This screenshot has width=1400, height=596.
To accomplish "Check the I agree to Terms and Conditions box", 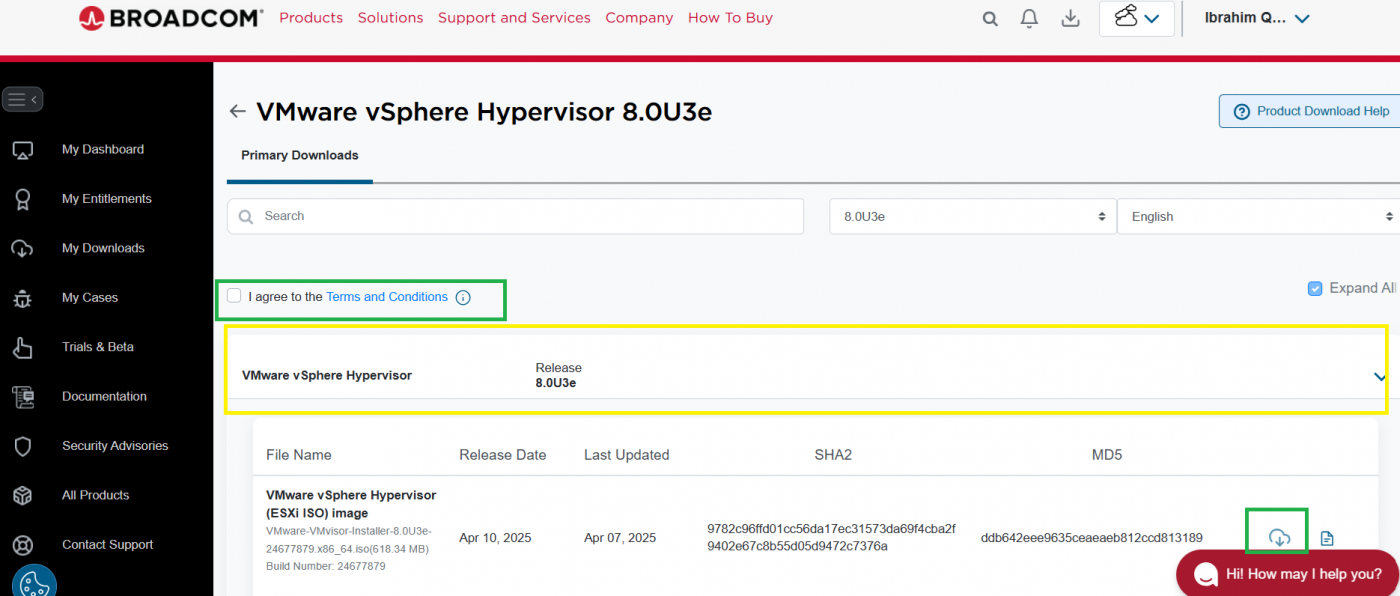I will click(233, 295).
